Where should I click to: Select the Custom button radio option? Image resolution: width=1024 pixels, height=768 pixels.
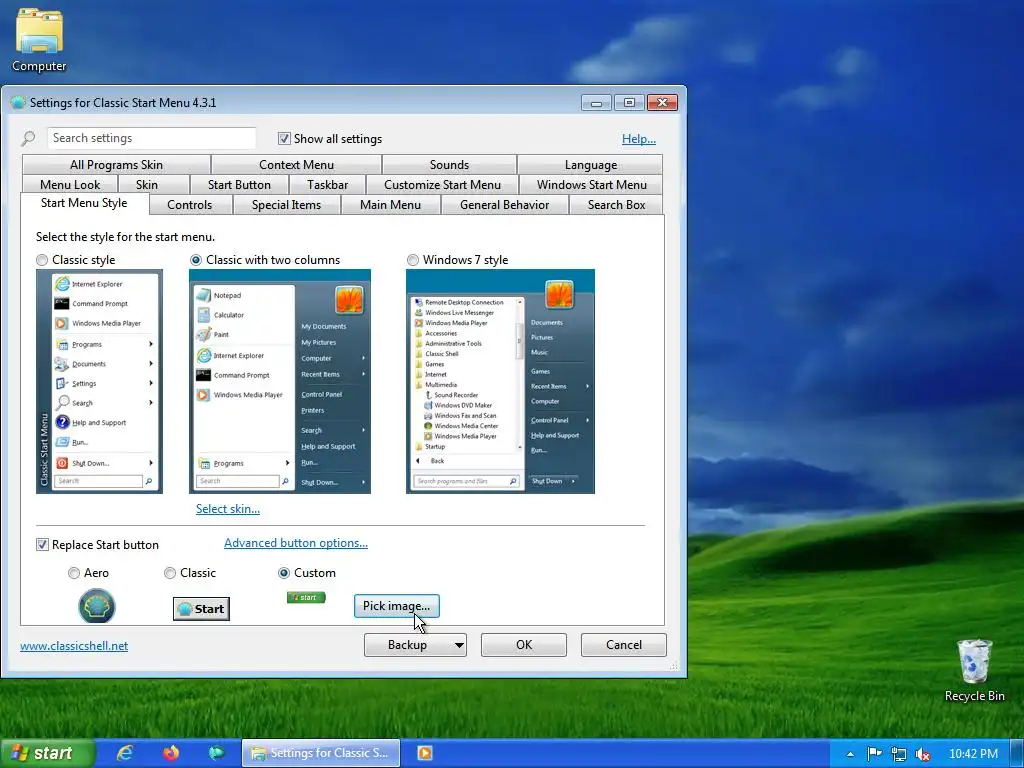coord(284,573)
